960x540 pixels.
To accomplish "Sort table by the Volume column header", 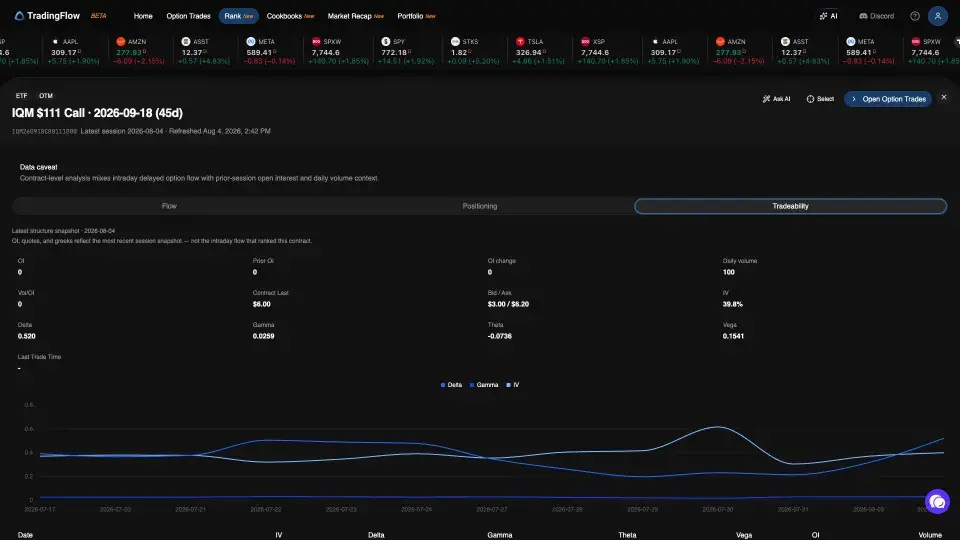I will click(x=930, y=534).
